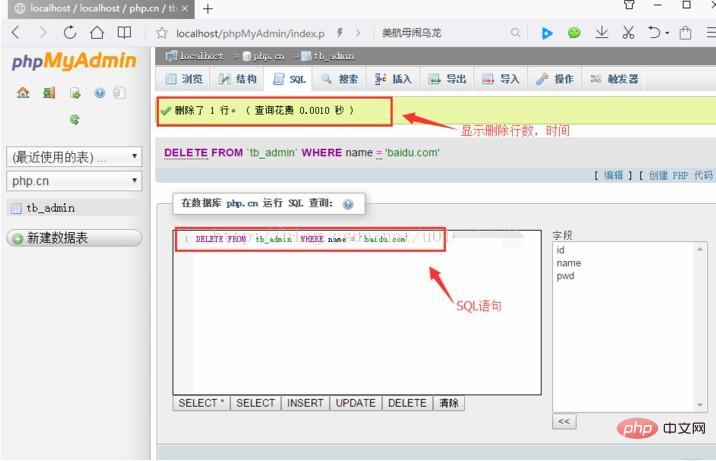Screen dimensions: 716x461
Task: Click phpMyAdmin home icon in sidebar
Action: 23,93
